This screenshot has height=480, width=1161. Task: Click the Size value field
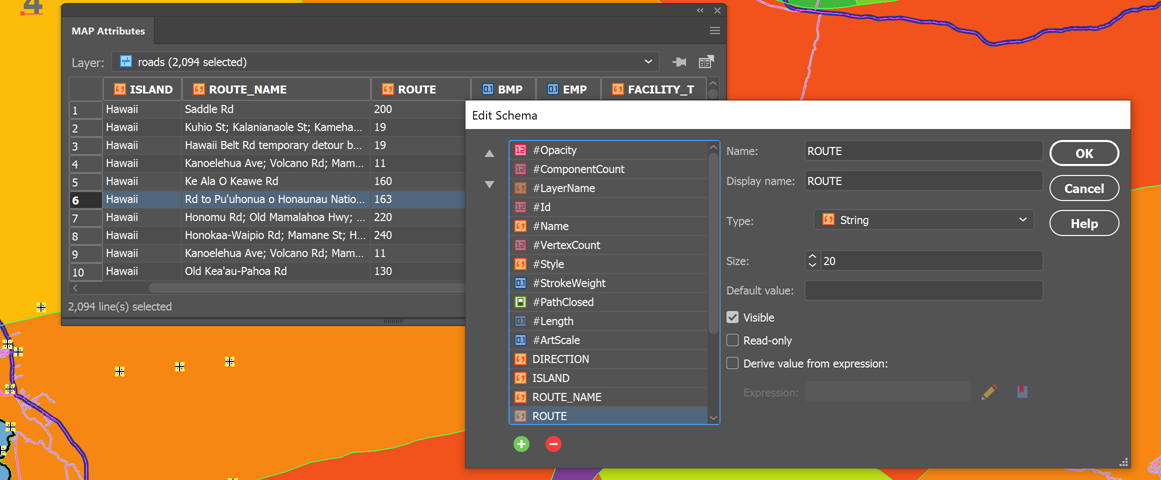click(x=931, y=261)
